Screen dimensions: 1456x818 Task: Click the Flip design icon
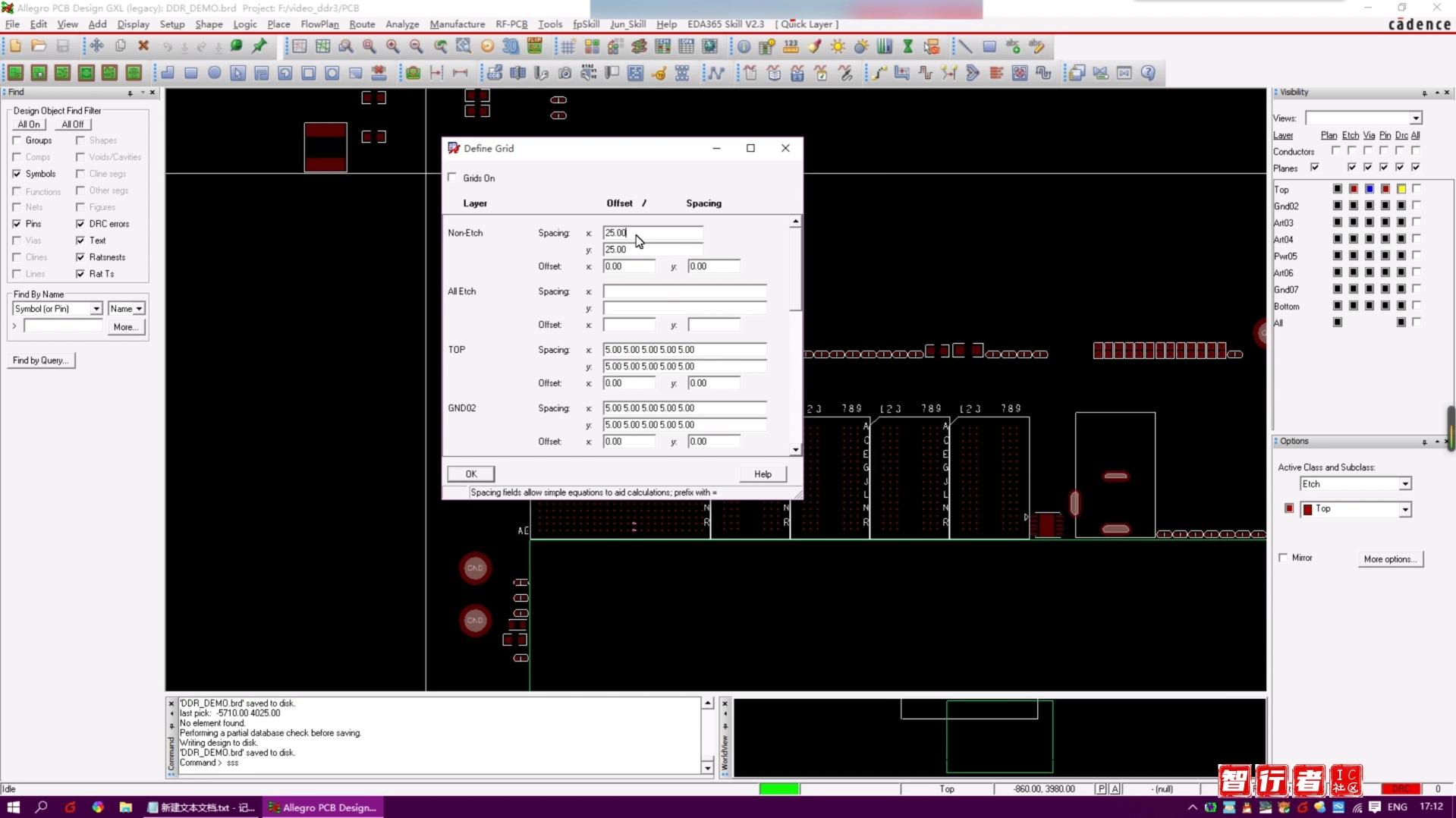[x=535, y=46]
